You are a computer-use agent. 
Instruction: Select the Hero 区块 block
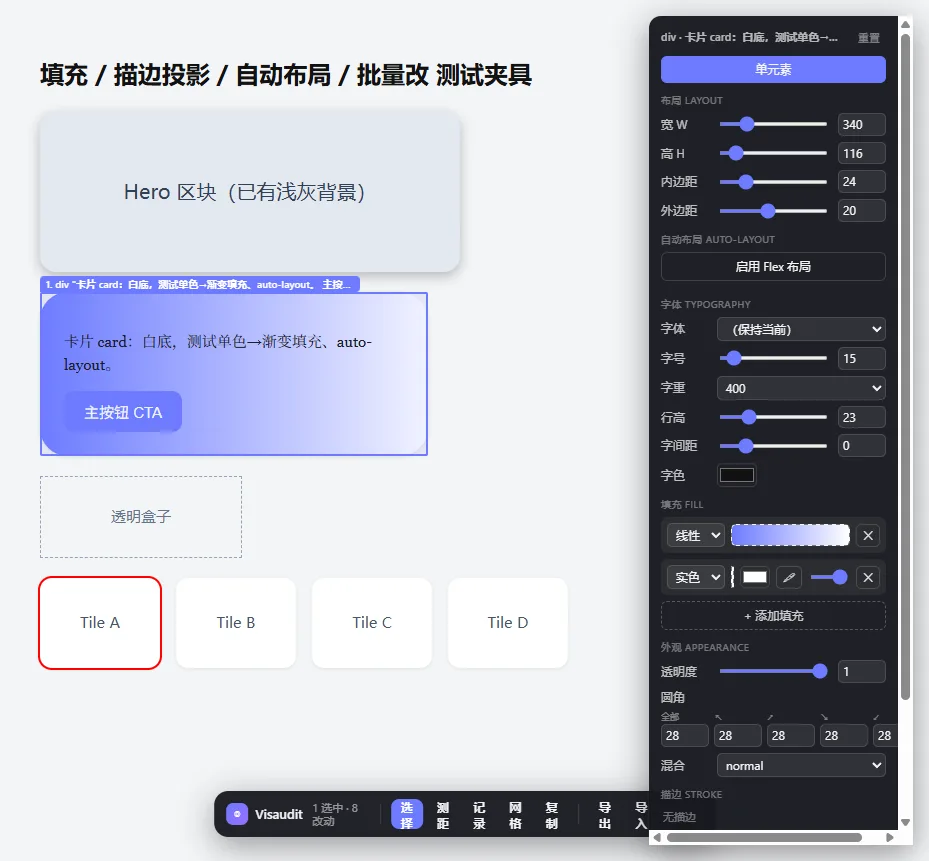coord(249,191)
